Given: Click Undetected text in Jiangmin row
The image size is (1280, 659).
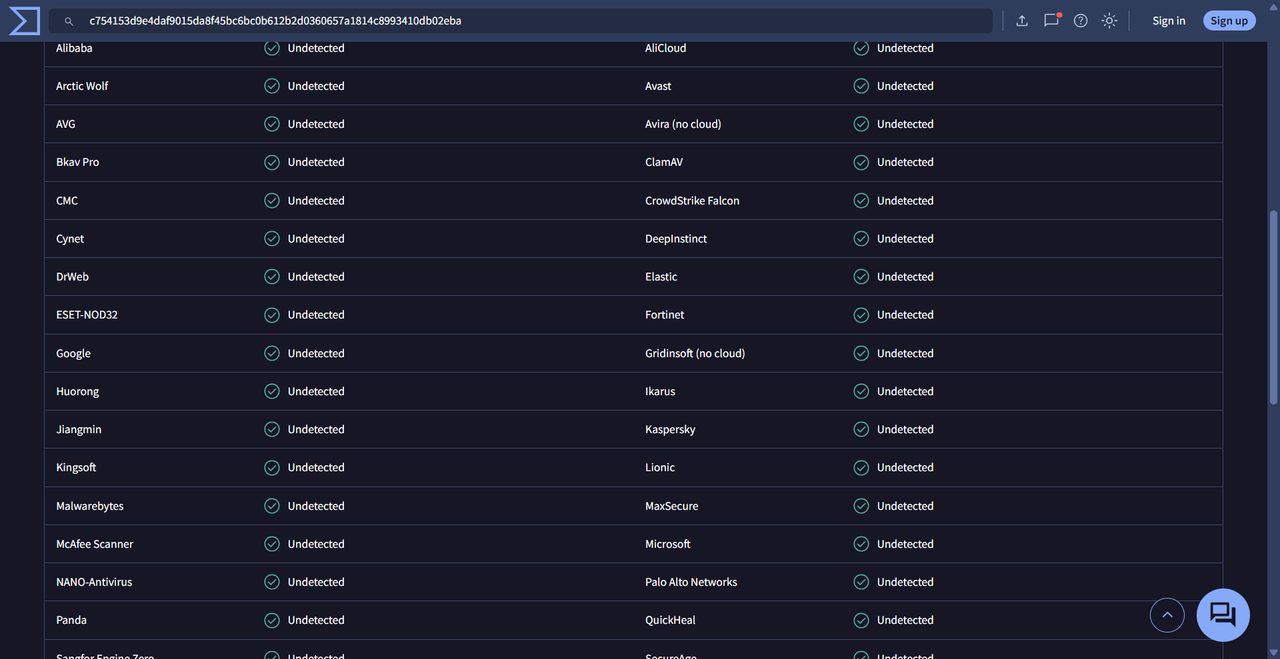Looking at the screenshot, I should (316, 429).
